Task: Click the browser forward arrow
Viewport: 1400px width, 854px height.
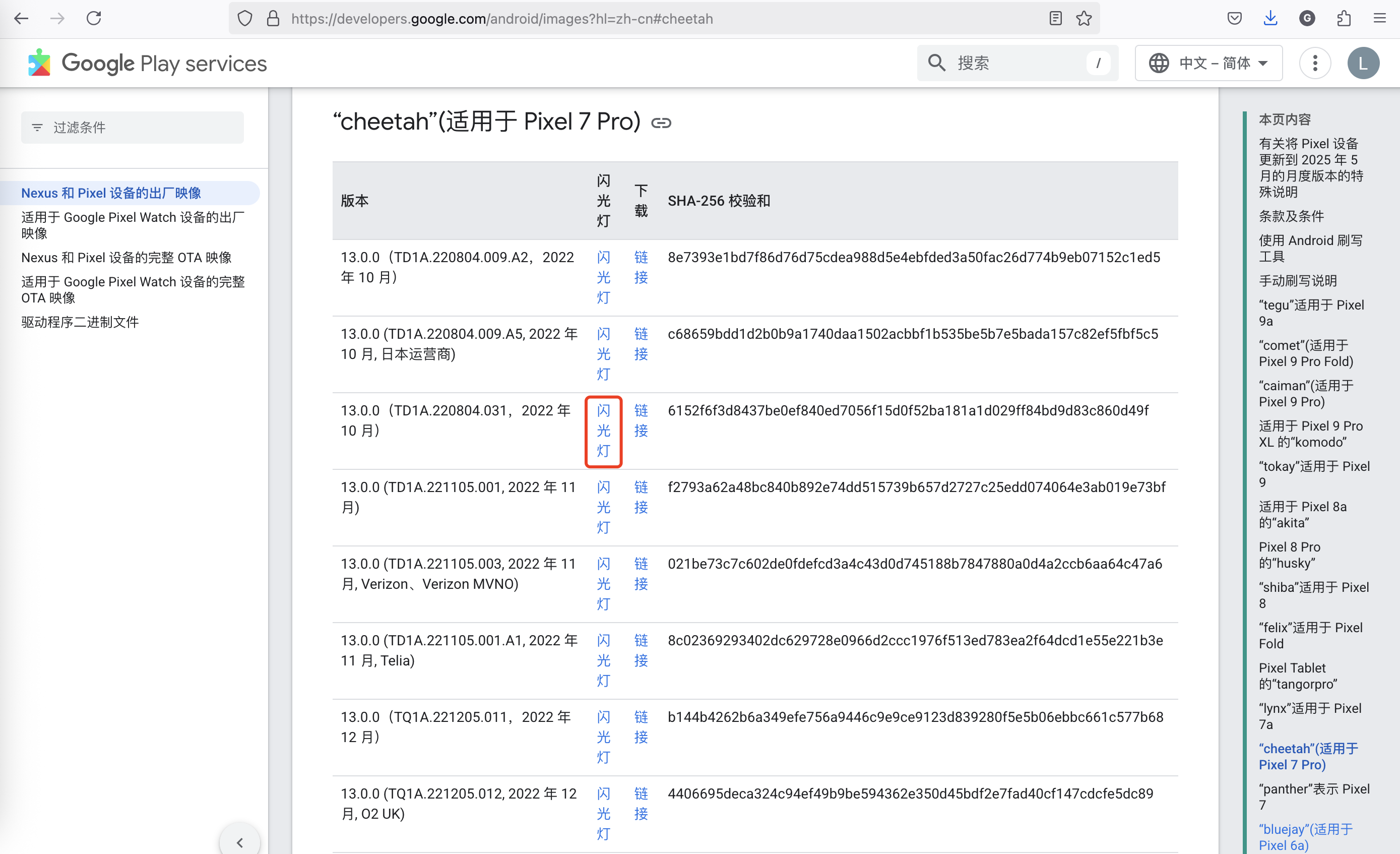Action: (x=57, y=19)
